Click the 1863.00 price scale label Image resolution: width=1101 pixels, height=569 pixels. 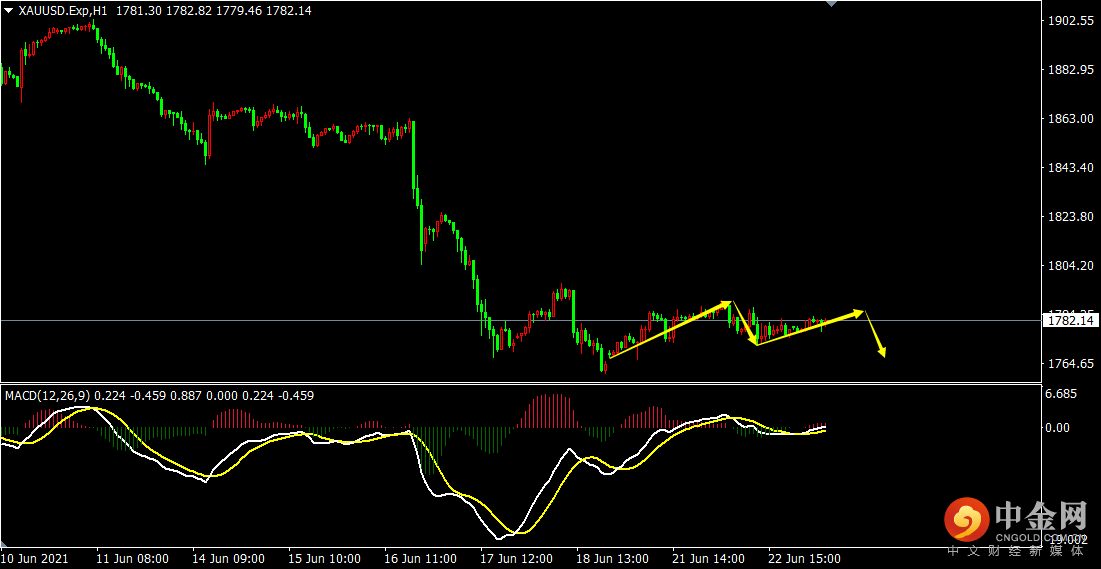tap(1070, 119)
